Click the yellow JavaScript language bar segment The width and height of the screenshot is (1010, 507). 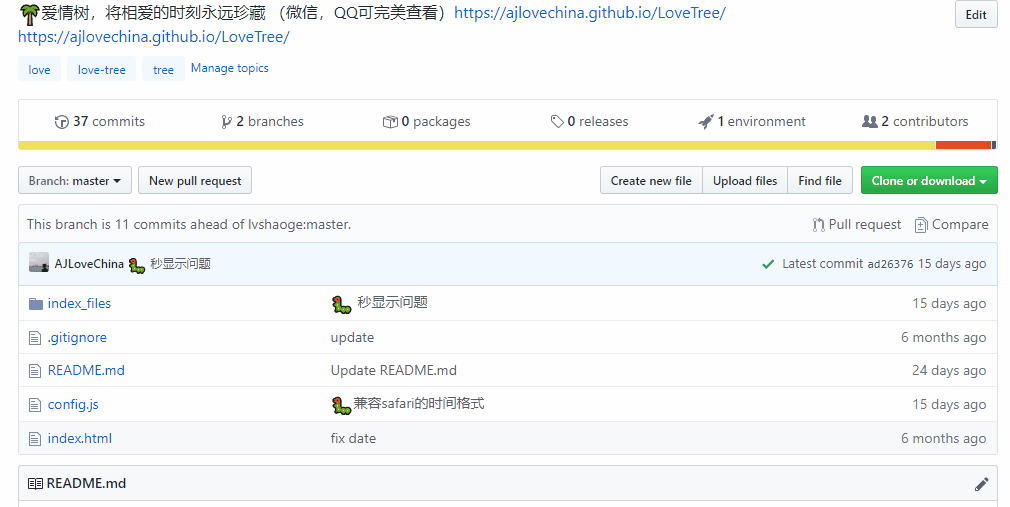[477, 145]
